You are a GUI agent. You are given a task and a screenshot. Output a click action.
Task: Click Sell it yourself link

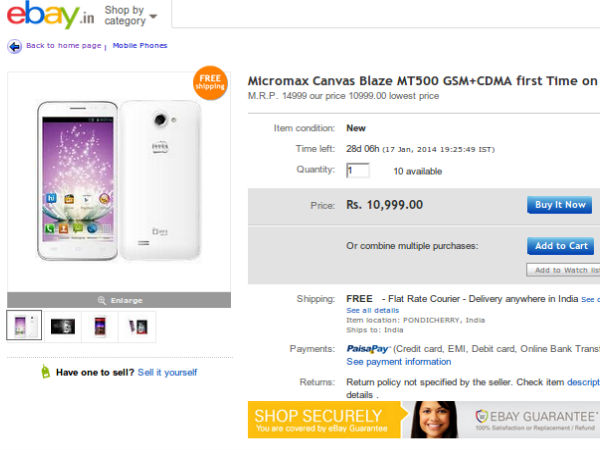167,372
